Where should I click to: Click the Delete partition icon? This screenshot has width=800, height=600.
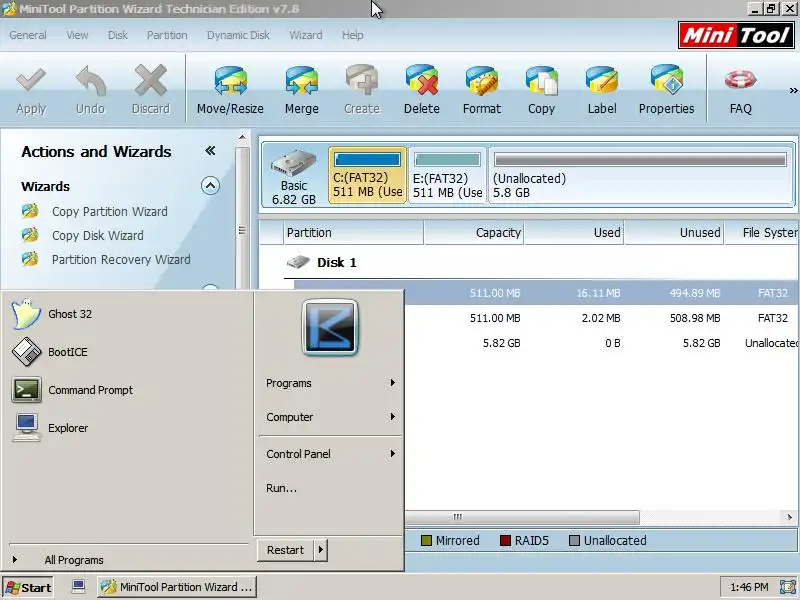pos(422,80)
